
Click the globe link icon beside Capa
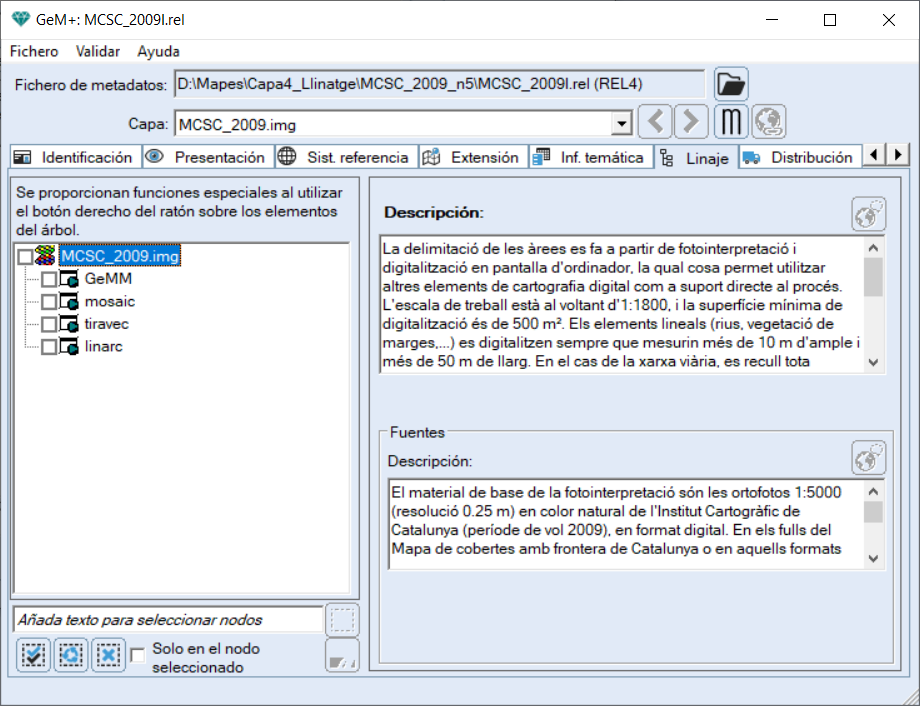tap(769, 123)
